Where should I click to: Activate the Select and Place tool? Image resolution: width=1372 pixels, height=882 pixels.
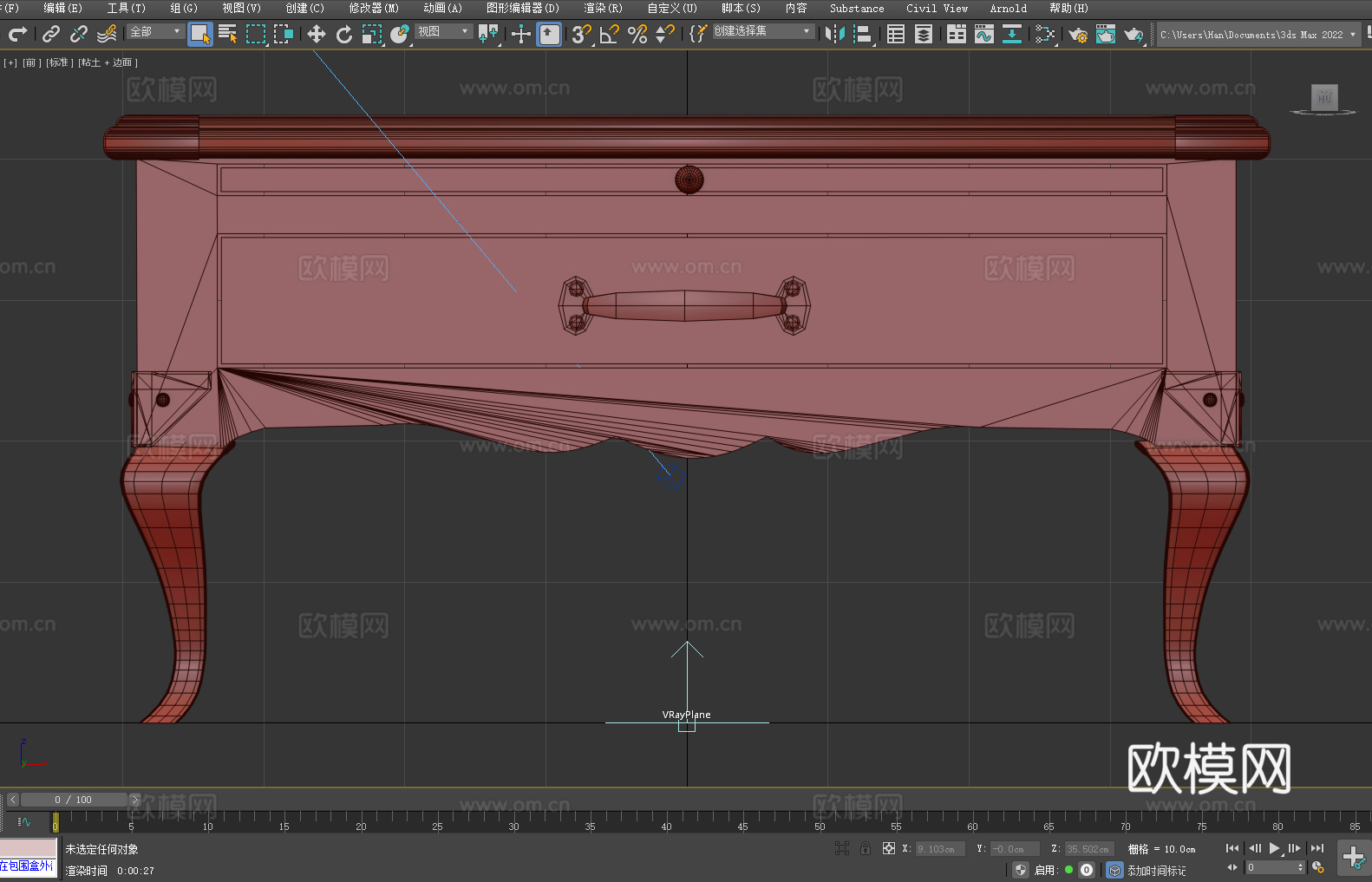[x=400, y=34]
